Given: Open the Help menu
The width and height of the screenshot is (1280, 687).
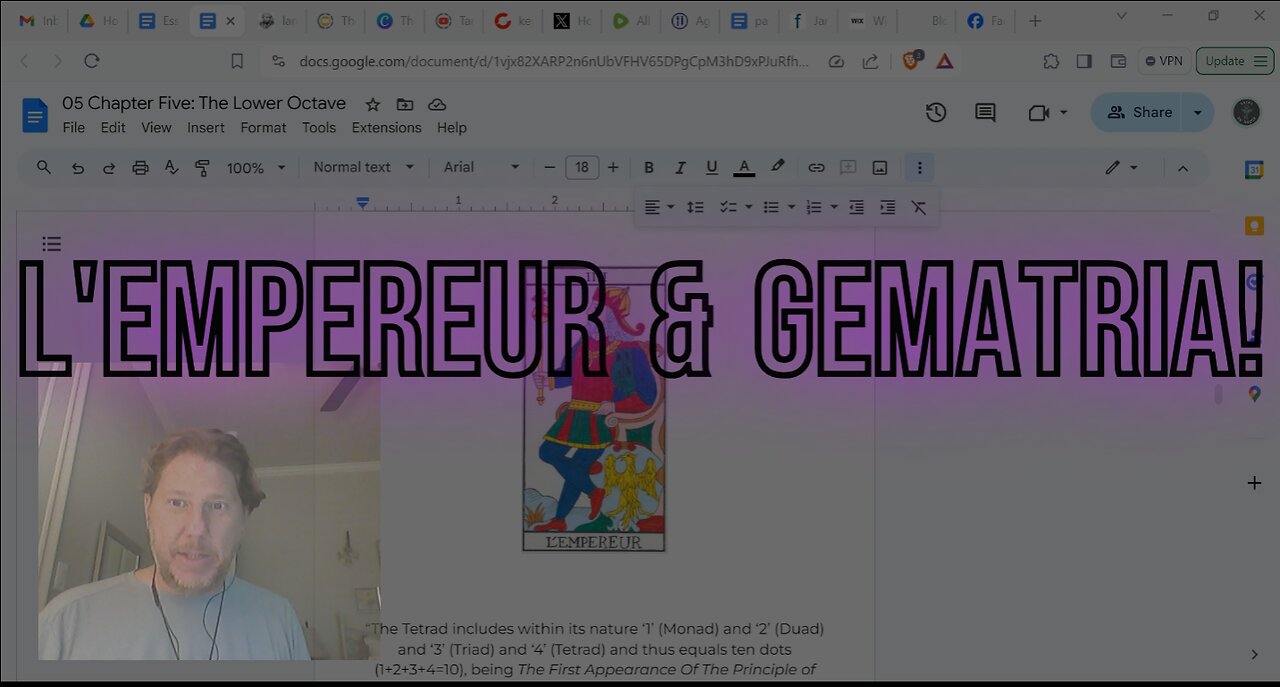Looking at the screenshot, I should [452, 128].
